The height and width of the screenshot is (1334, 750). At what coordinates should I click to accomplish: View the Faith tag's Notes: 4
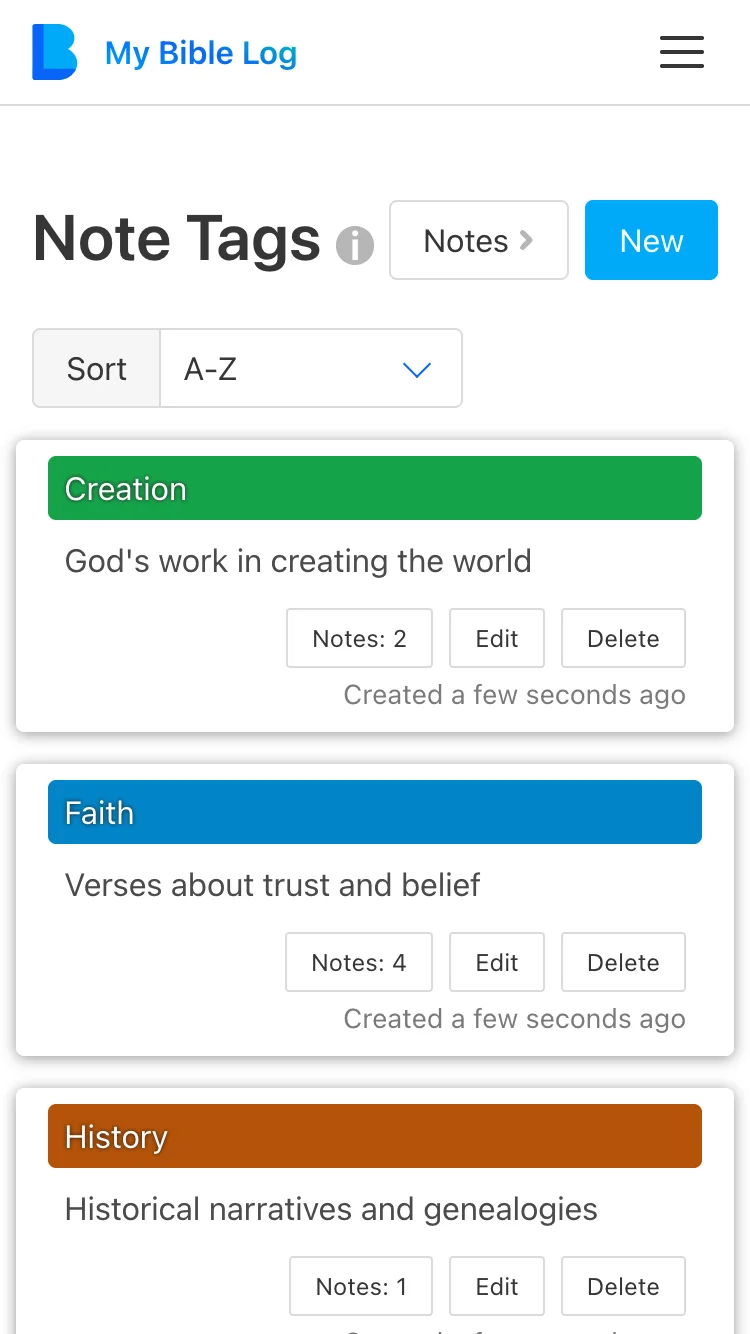(359, 962)
